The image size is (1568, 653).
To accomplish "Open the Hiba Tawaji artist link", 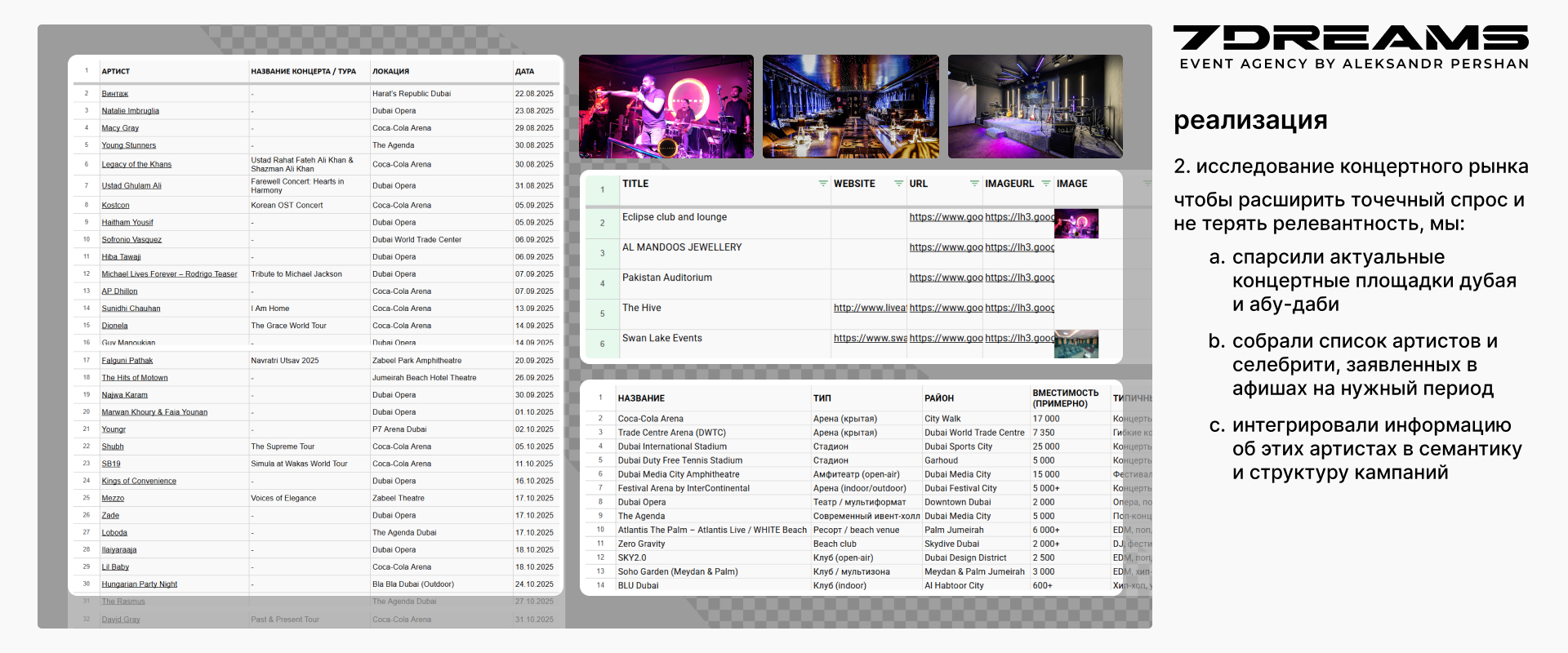I will point(121,257).
